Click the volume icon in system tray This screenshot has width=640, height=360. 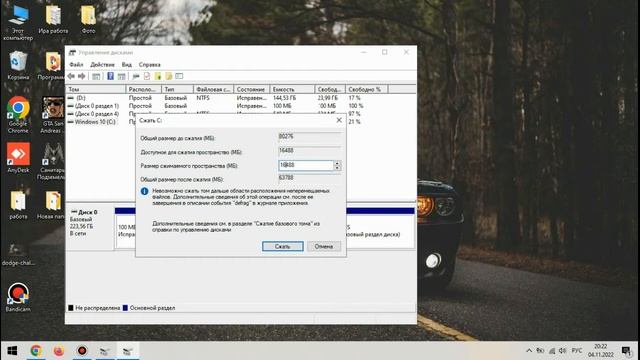pyautogui.click(x=562, y=351)
